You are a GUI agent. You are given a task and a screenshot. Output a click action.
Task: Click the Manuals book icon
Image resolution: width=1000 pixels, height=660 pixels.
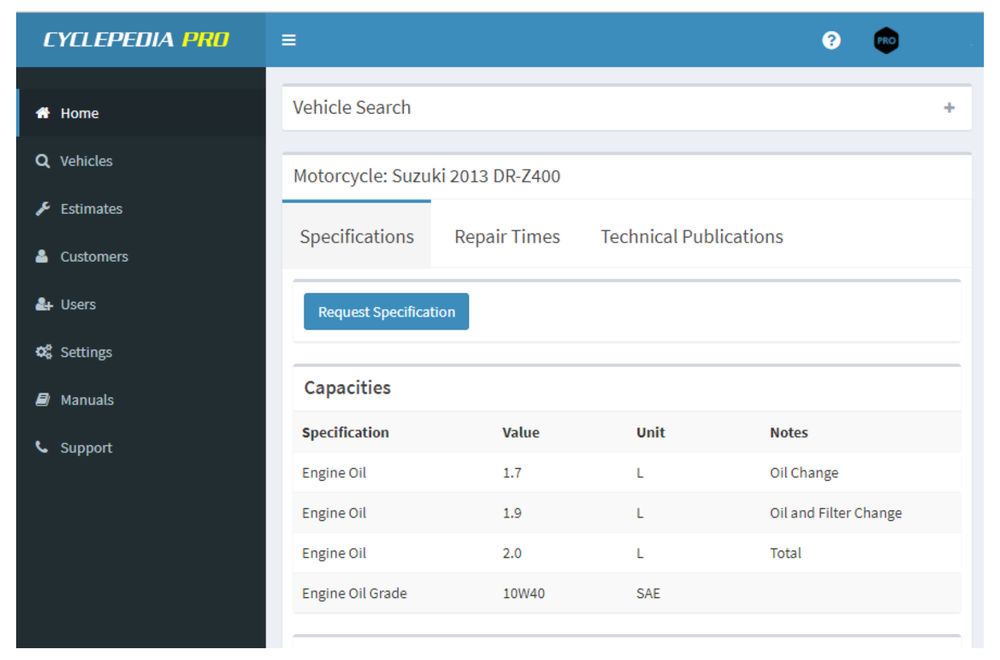click(43, 400)
